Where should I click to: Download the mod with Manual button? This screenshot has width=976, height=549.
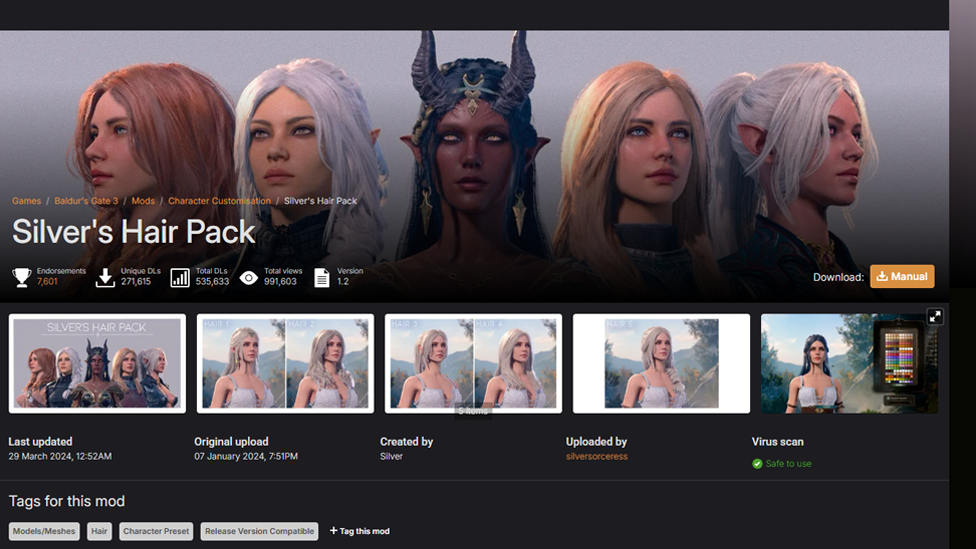pos(902,276)
